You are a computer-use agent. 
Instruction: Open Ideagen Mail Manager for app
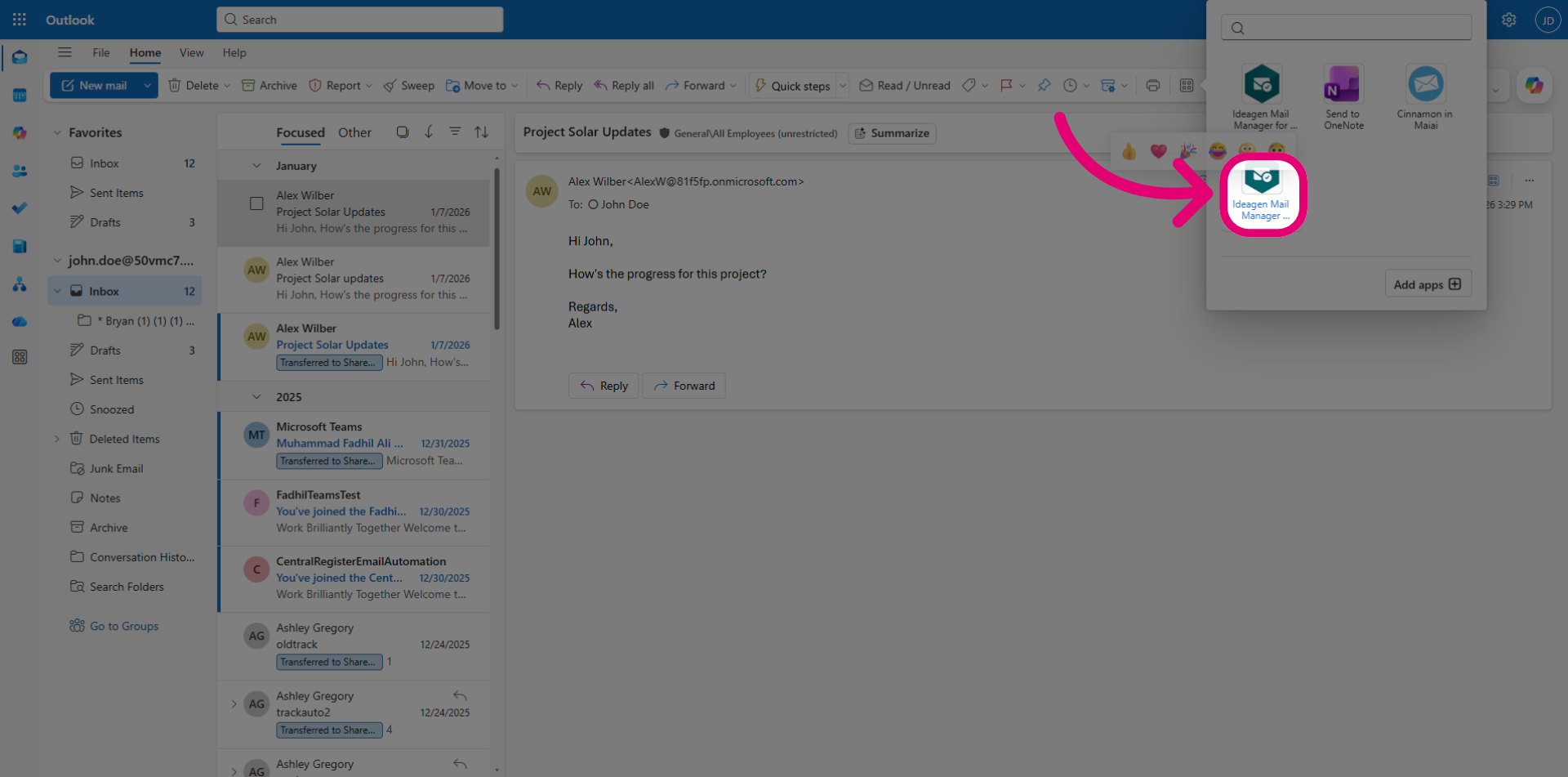pyautogui.click(x=1262, y=97)
